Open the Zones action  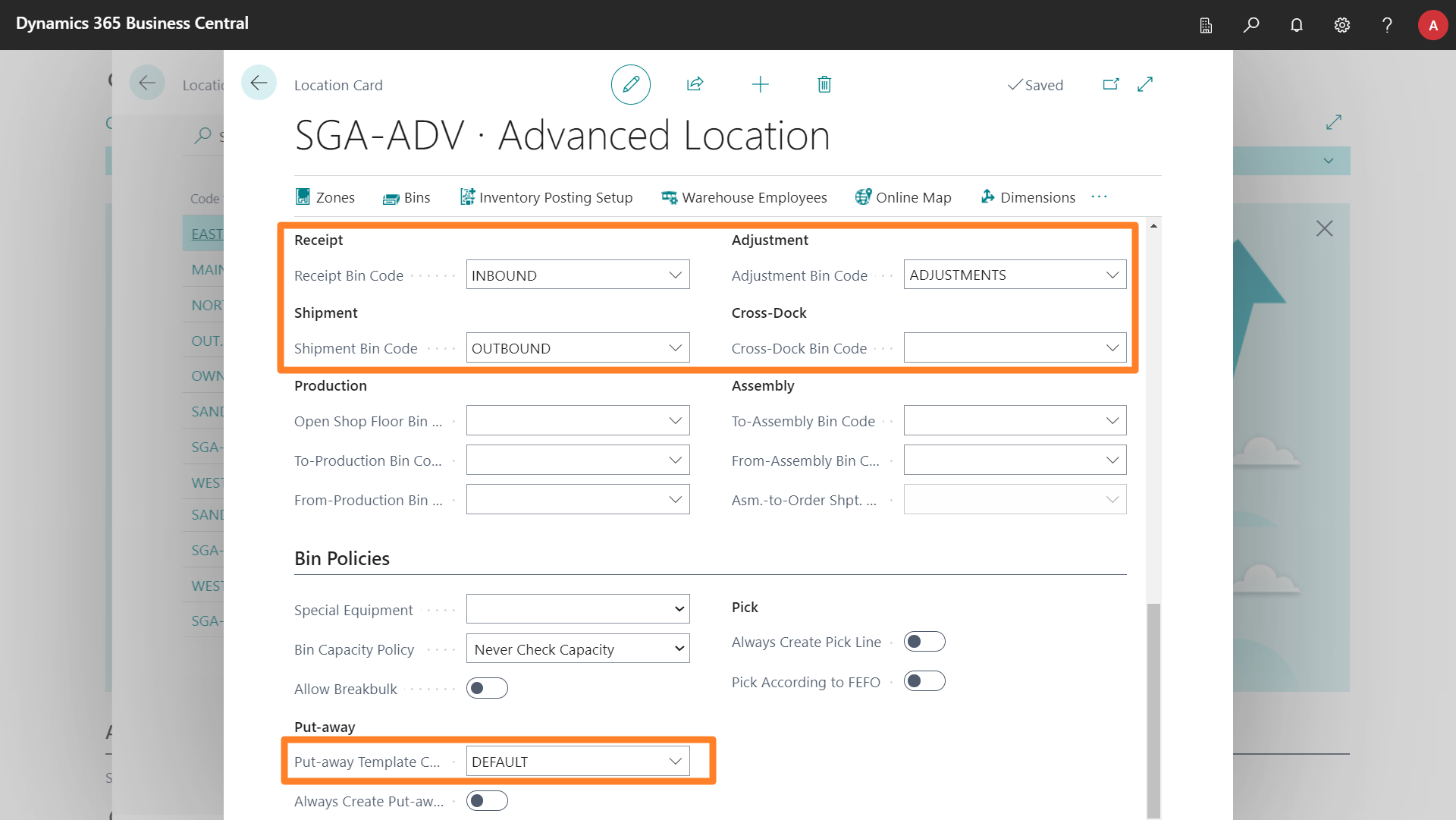[325, 197]
